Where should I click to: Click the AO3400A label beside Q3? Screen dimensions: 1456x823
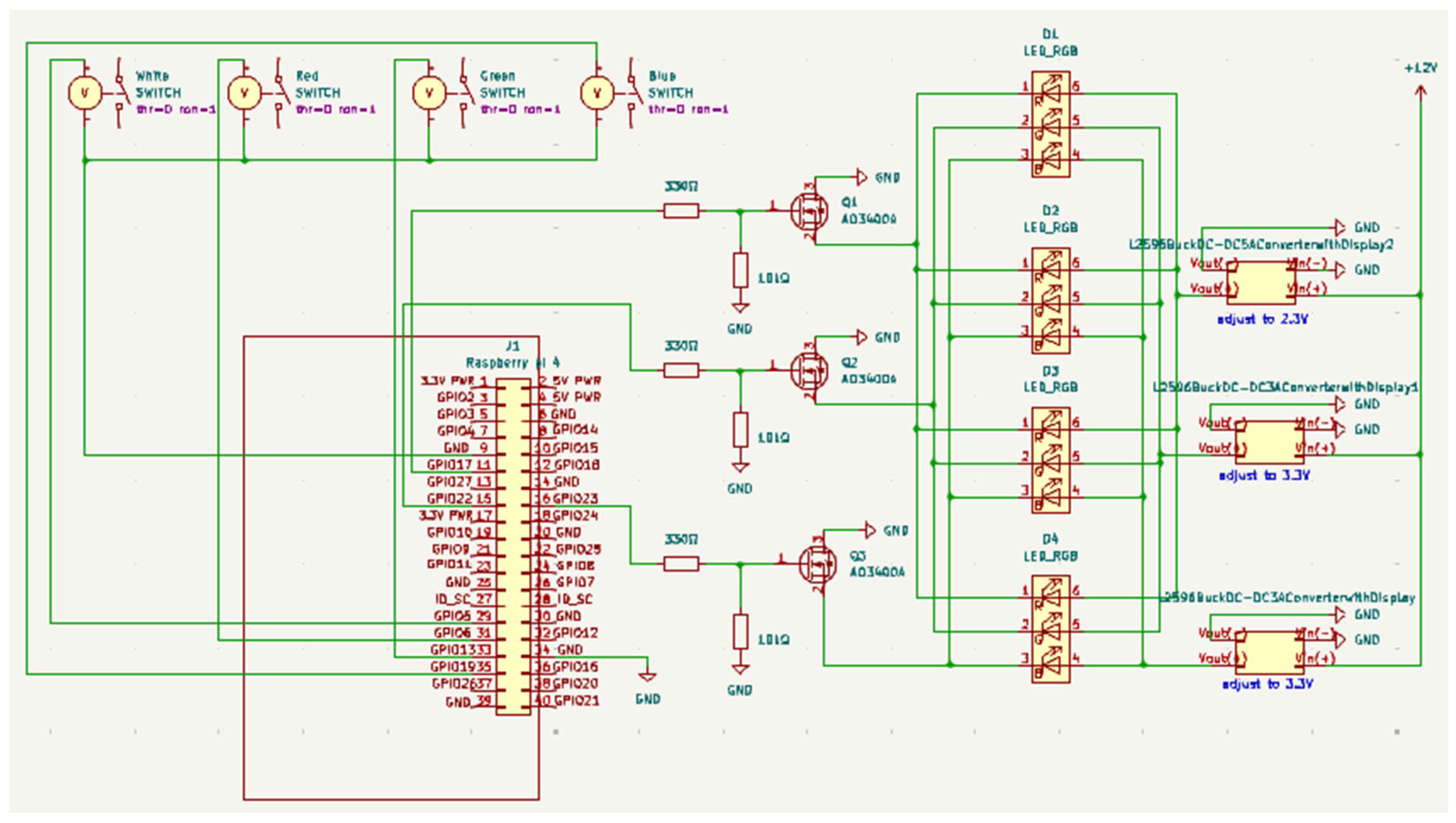[x=878, y=572]
